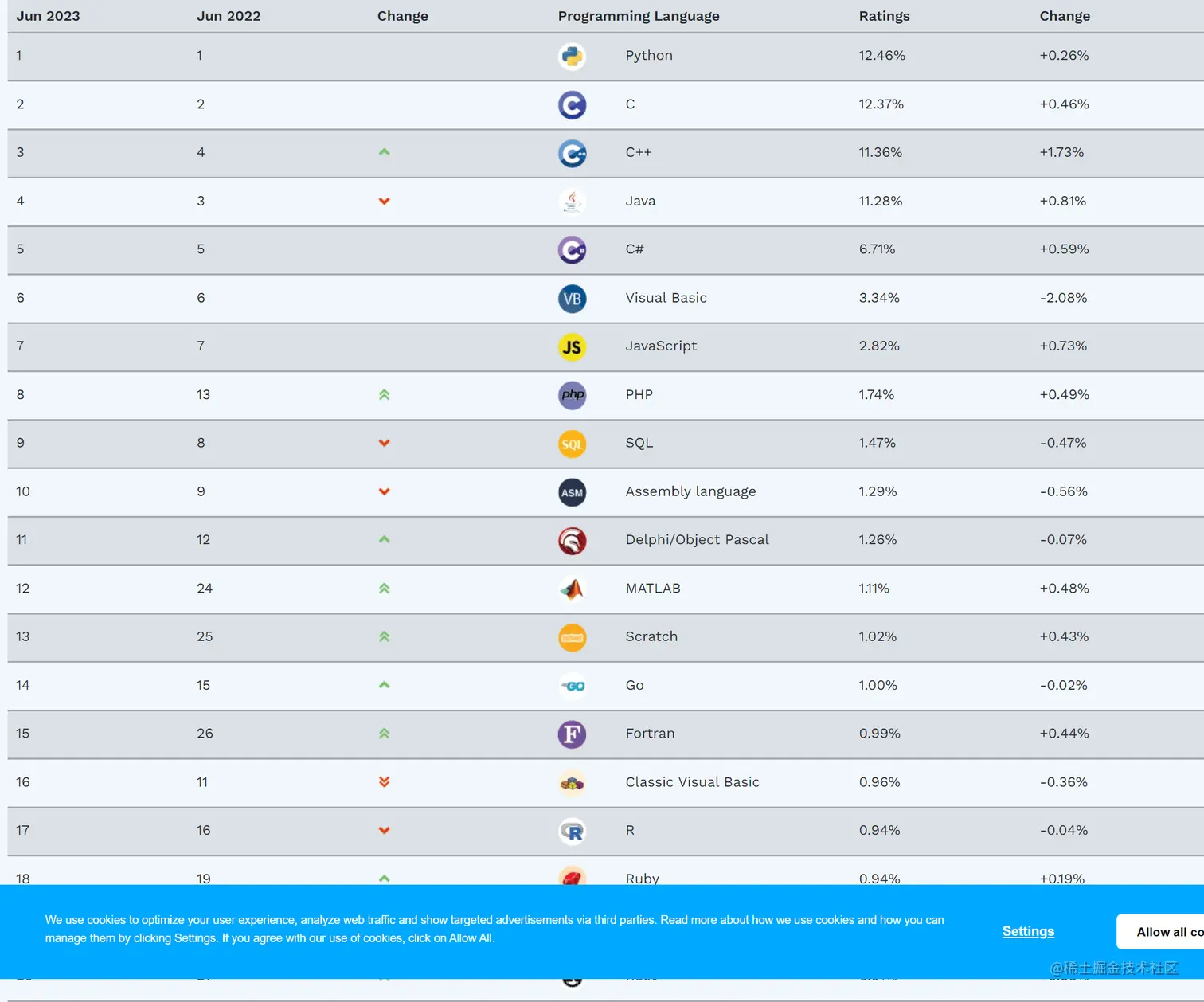
Task: Open cookie Settings link
Action: (x=1028, y=931)
